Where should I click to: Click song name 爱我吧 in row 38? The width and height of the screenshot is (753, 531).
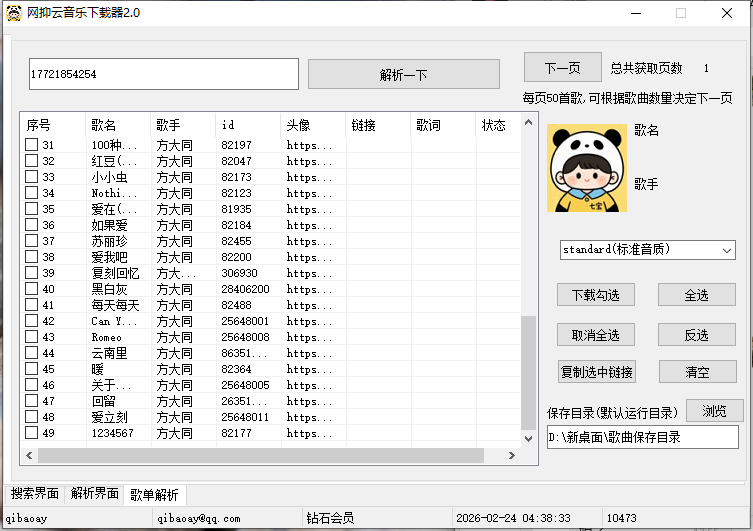click(x=109, y=257)
